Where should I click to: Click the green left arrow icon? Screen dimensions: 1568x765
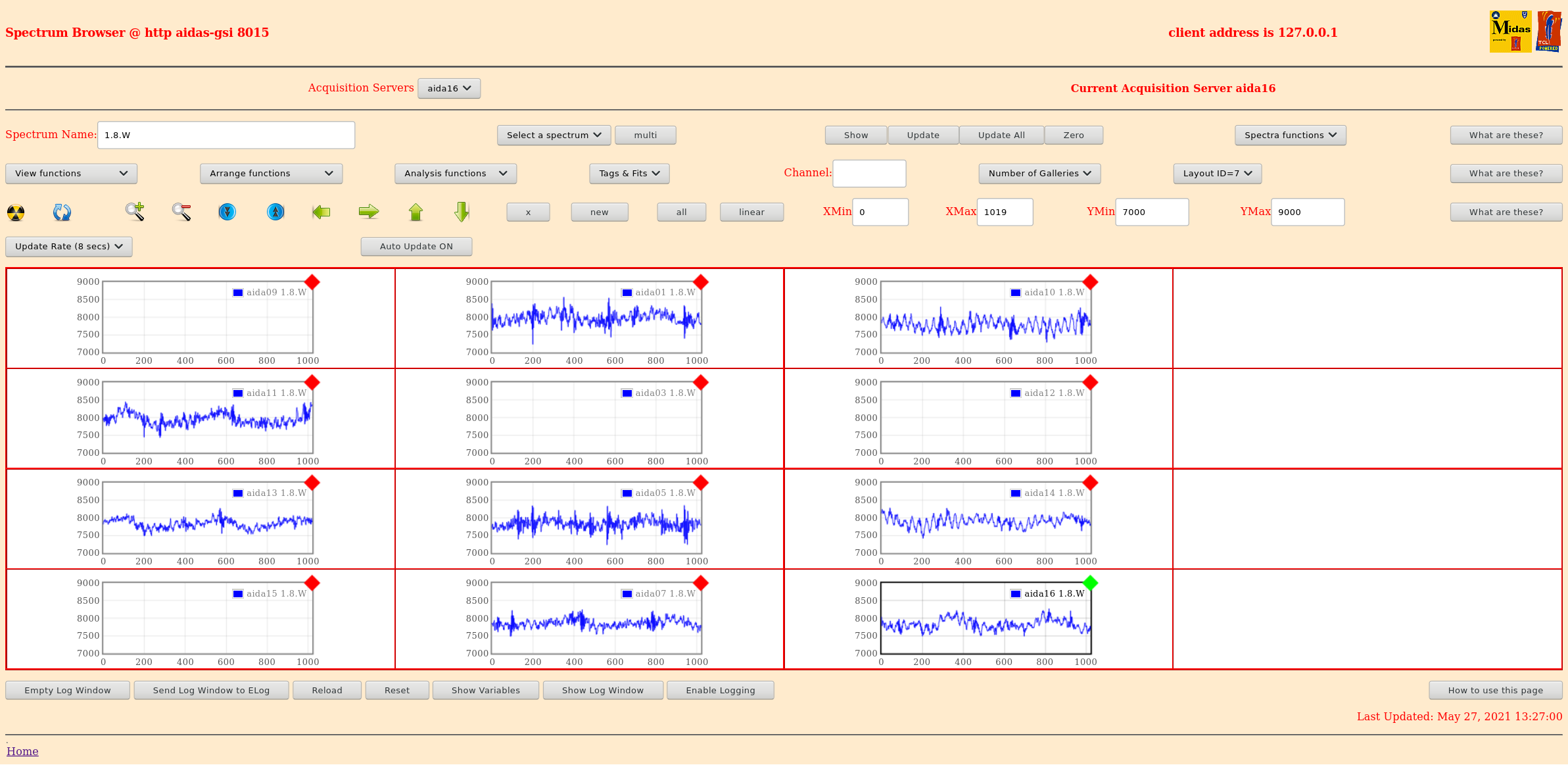click(x=321, y=212)
